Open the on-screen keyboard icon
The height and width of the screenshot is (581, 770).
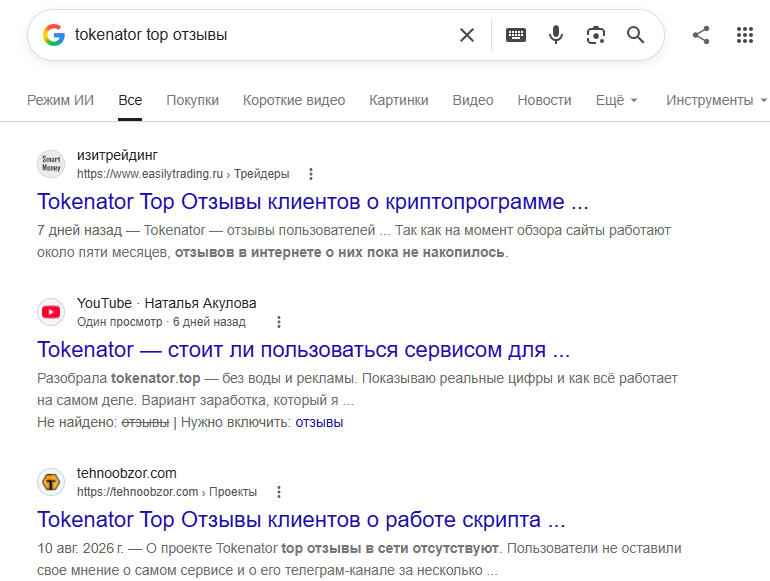click(516, 35)
